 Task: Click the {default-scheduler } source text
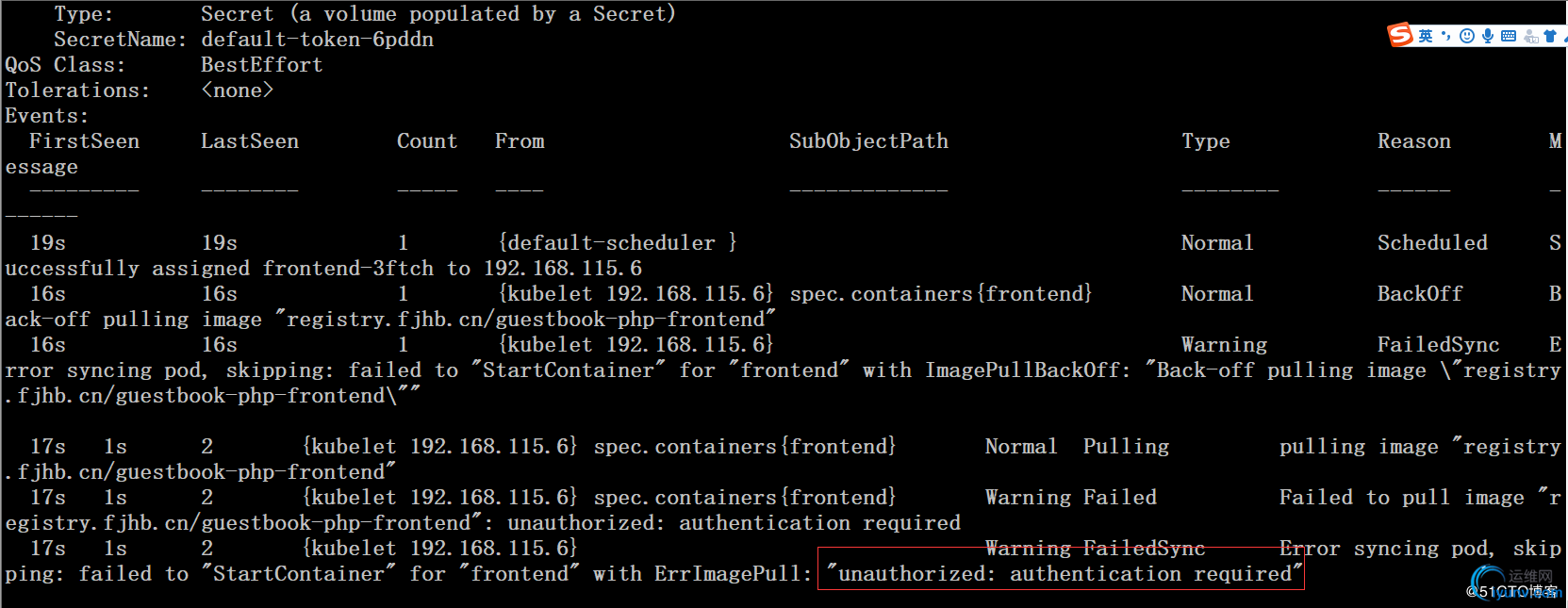617,243
